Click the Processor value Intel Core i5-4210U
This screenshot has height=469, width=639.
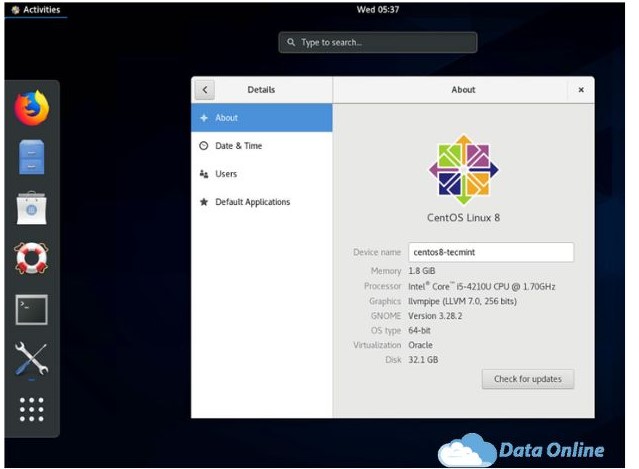(482, 286)
